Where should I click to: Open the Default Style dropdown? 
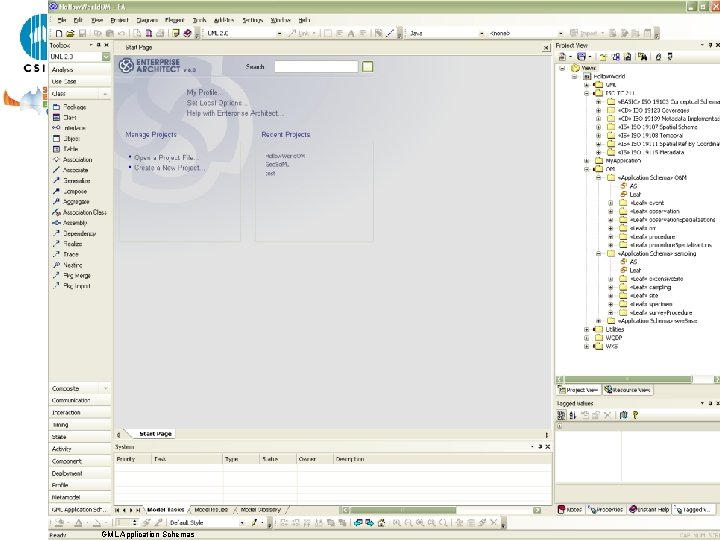(x=242, y=523)
